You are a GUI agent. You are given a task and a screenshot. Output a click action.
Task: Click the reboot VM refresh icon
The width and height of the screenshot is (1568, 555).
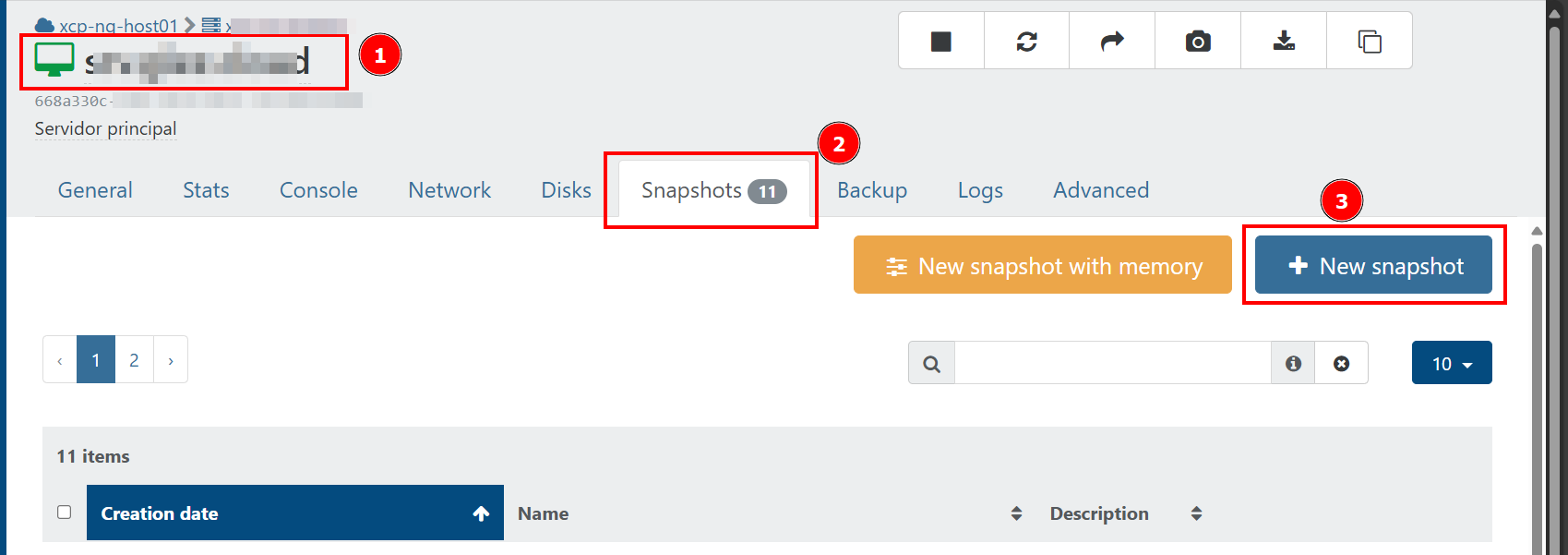click(1027, 41)
